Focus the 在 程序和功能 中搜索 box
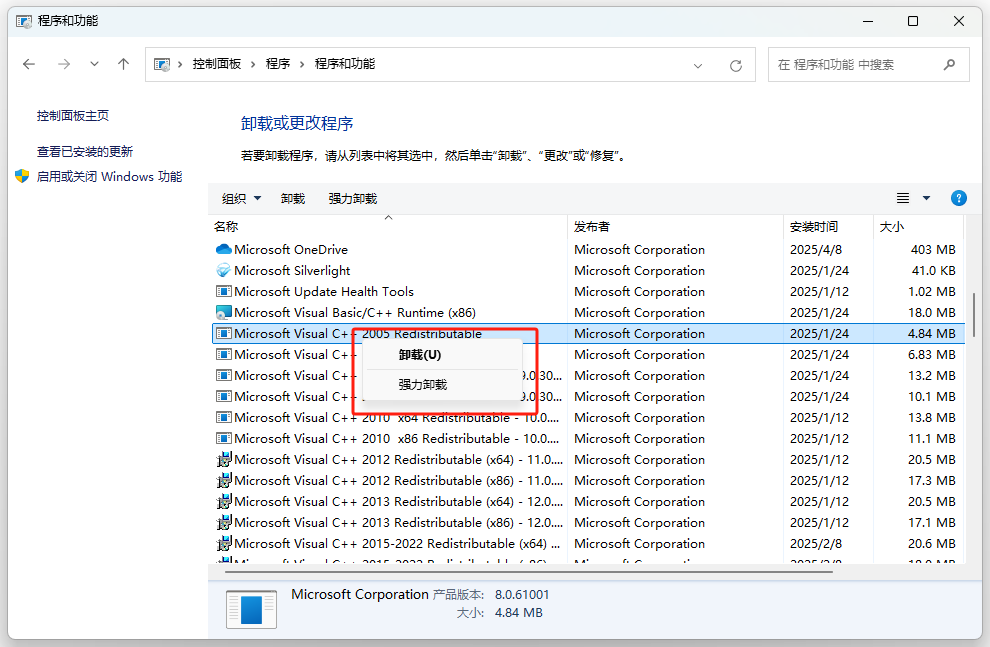This screenshot has width=990, height=647. (x=868, y=64)
